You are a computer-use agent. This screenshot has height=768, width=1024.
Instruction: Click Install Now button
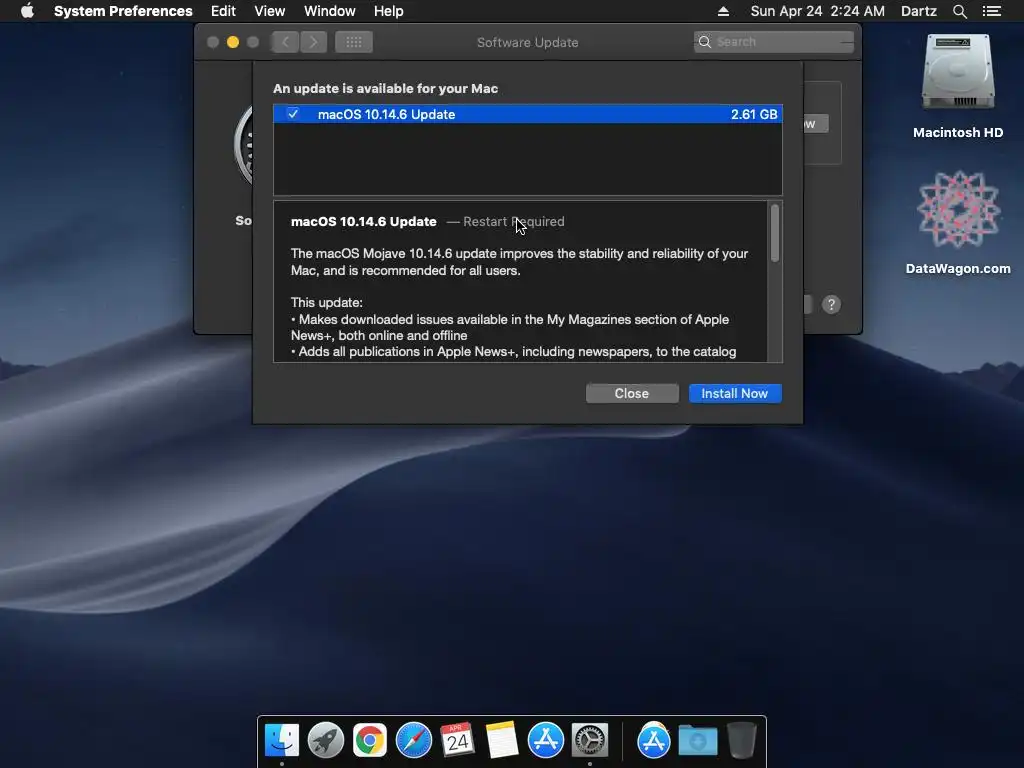click(735, 393)
